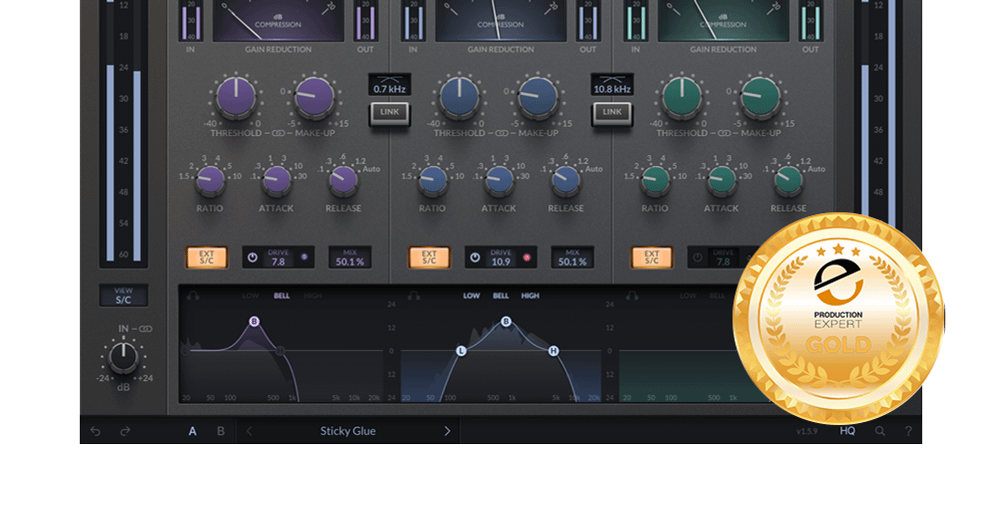Toggle purple band drive power icon
The image size is (1000, 524).
[x=251, y=257]
